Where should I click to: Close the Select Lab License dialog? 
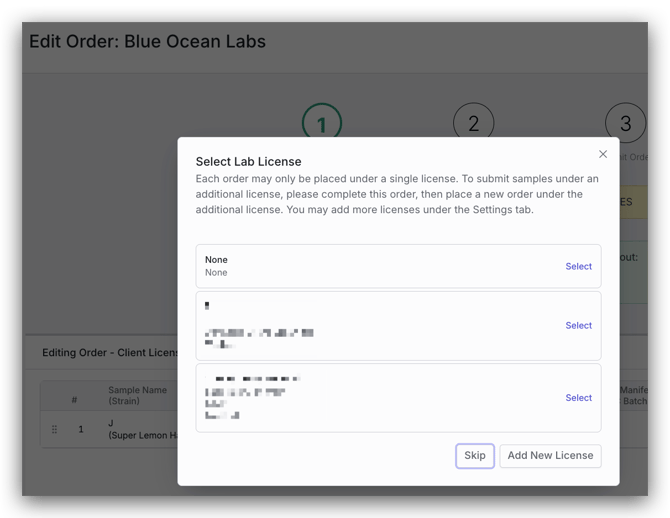(x=602, y=154)
